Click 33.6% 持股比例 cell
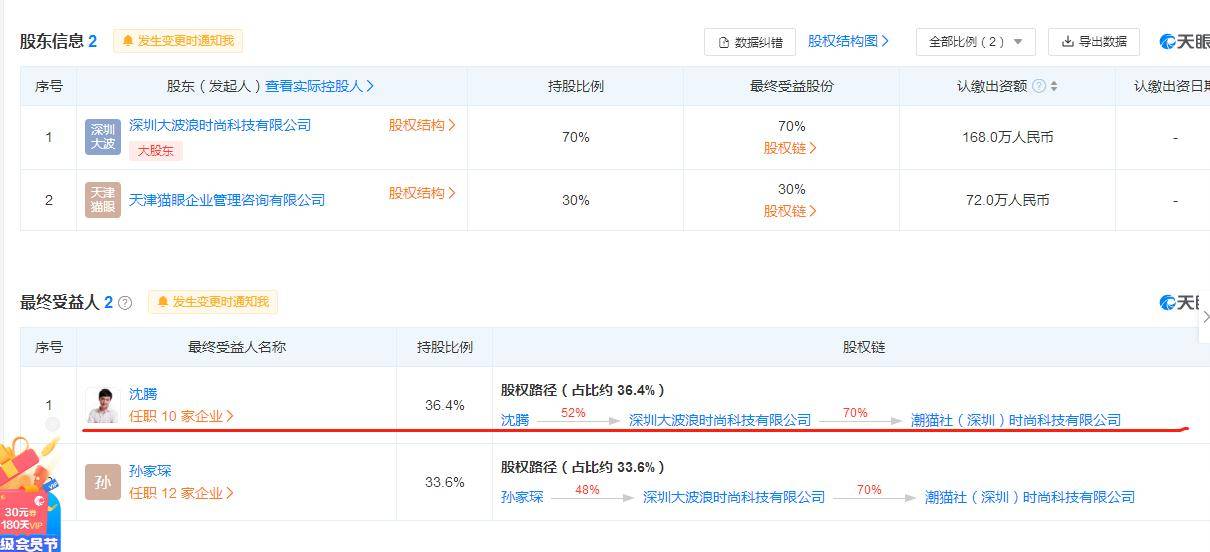This screenshot has height=552, width=1210. point(445,482)
